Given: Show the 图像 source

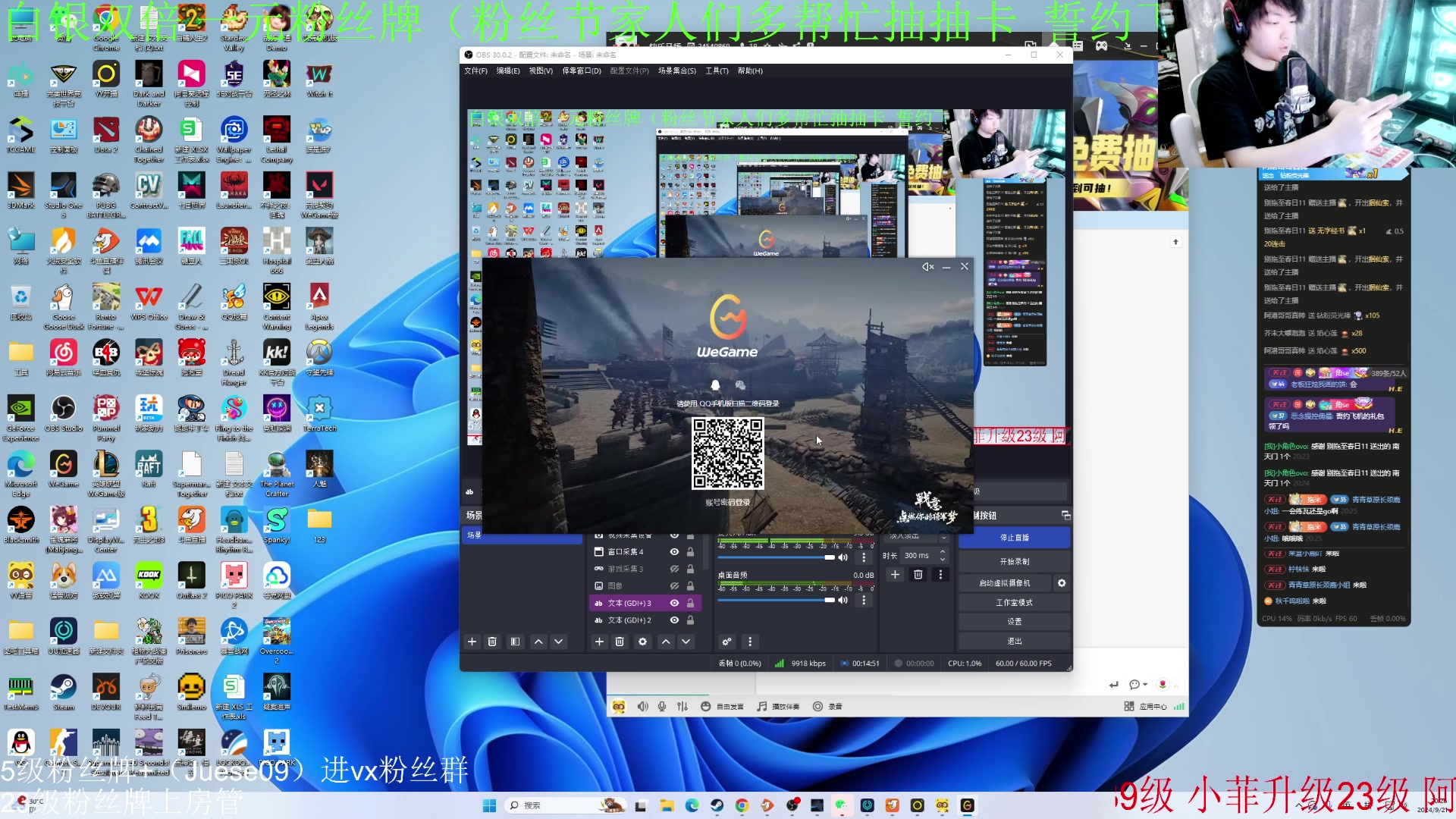Looking at the screenshot, I should (674, 586).
